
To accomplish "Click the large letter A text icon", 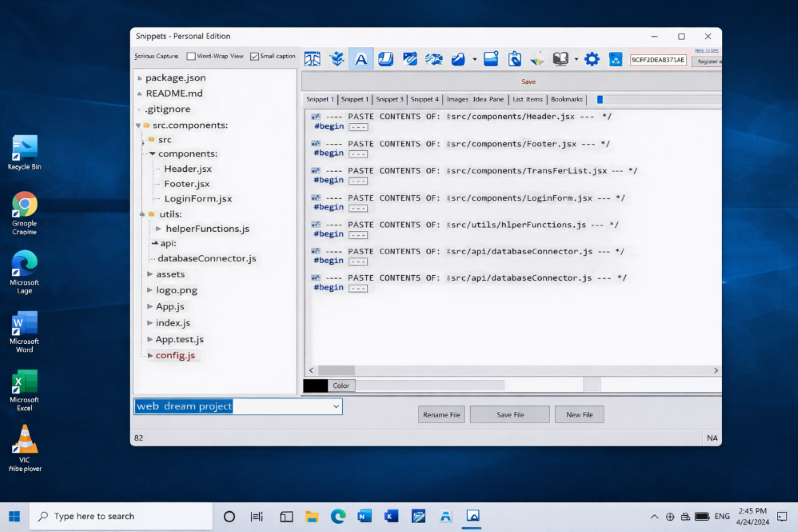I will pos(361,59).
